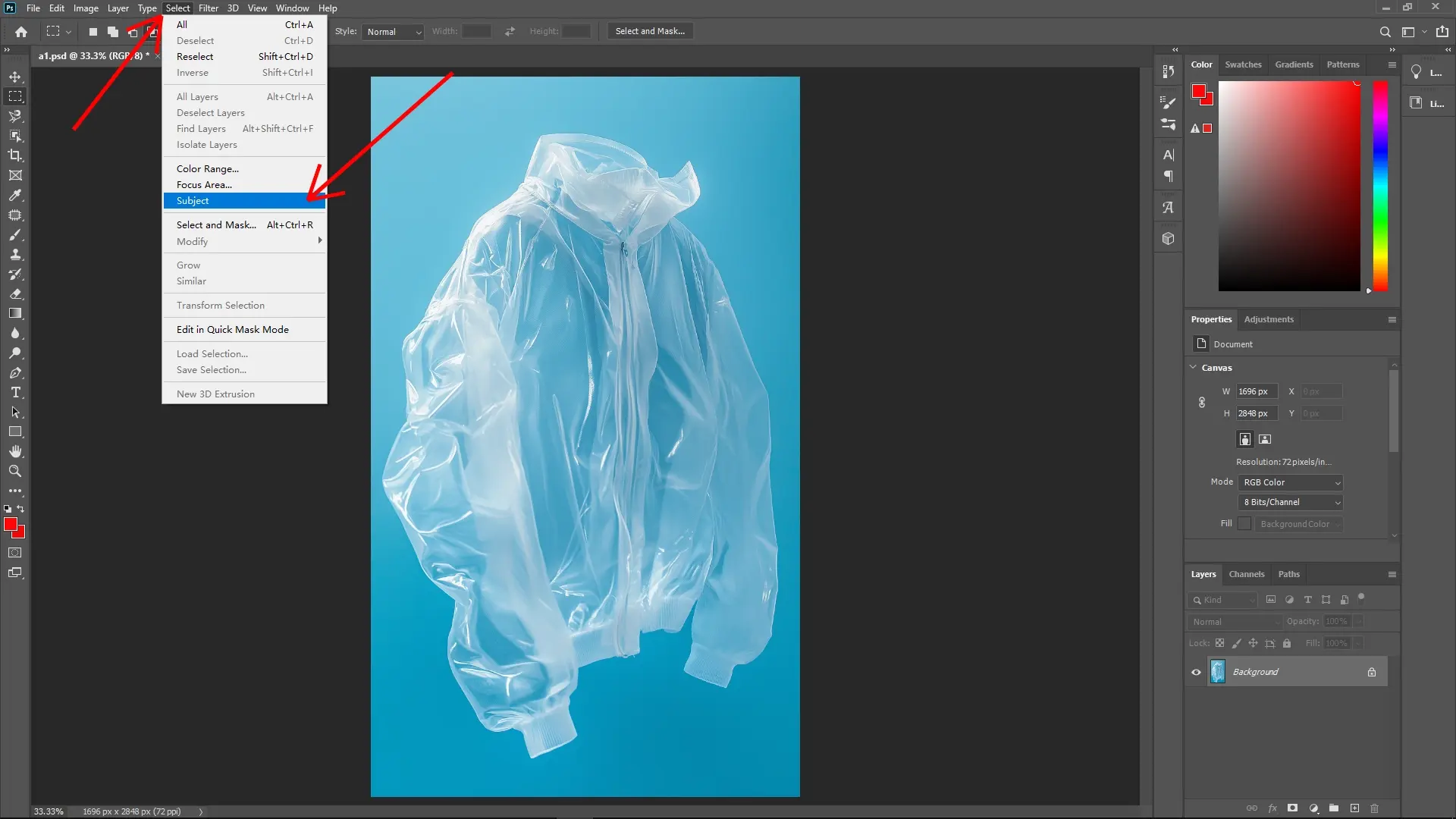Select the Brush tool

pyautogui.click(x=15, y=235)
